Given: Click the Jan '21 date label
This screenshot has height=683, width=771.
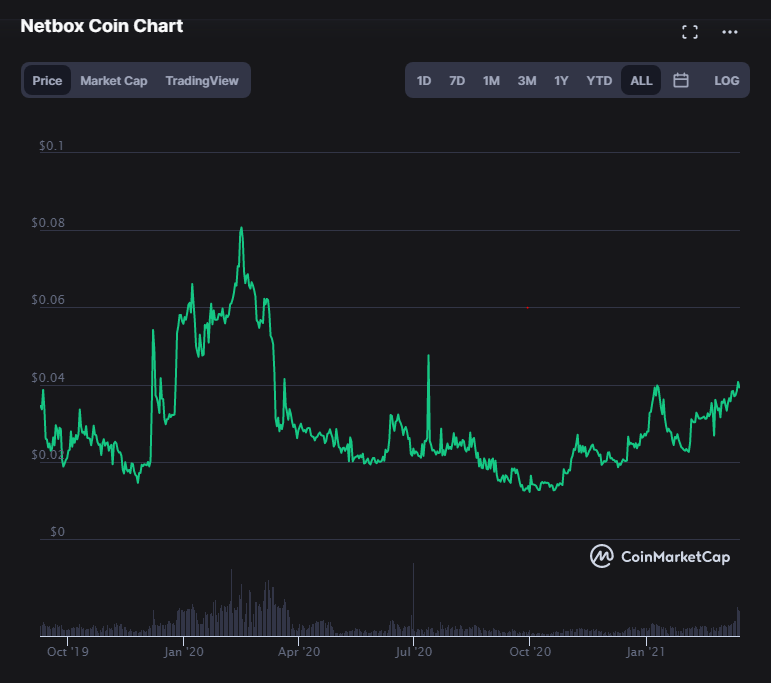Looking at the screenshot, I should 645,652.
